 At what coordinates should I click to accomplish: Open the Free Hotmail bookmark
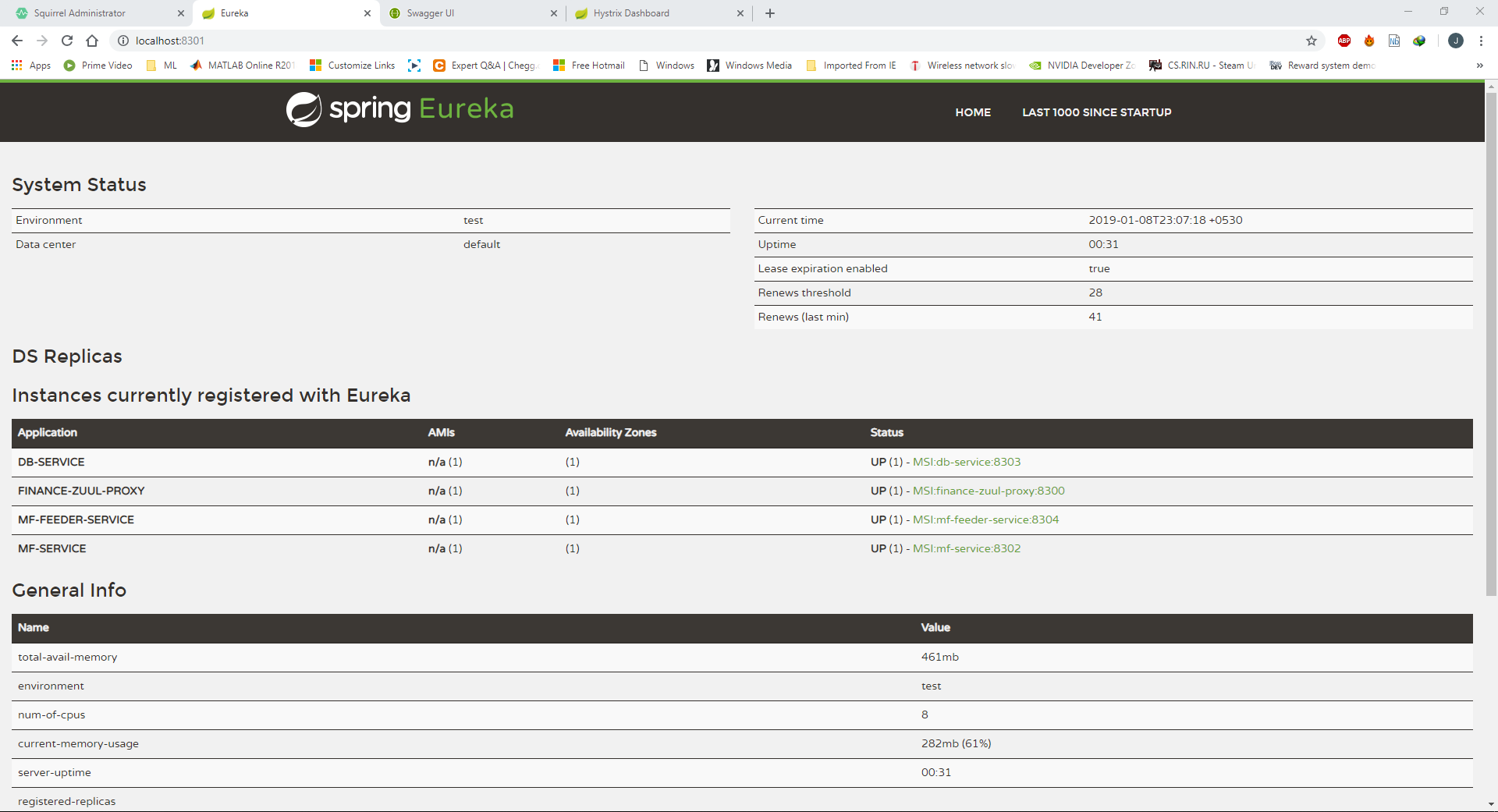pos(589,66)
